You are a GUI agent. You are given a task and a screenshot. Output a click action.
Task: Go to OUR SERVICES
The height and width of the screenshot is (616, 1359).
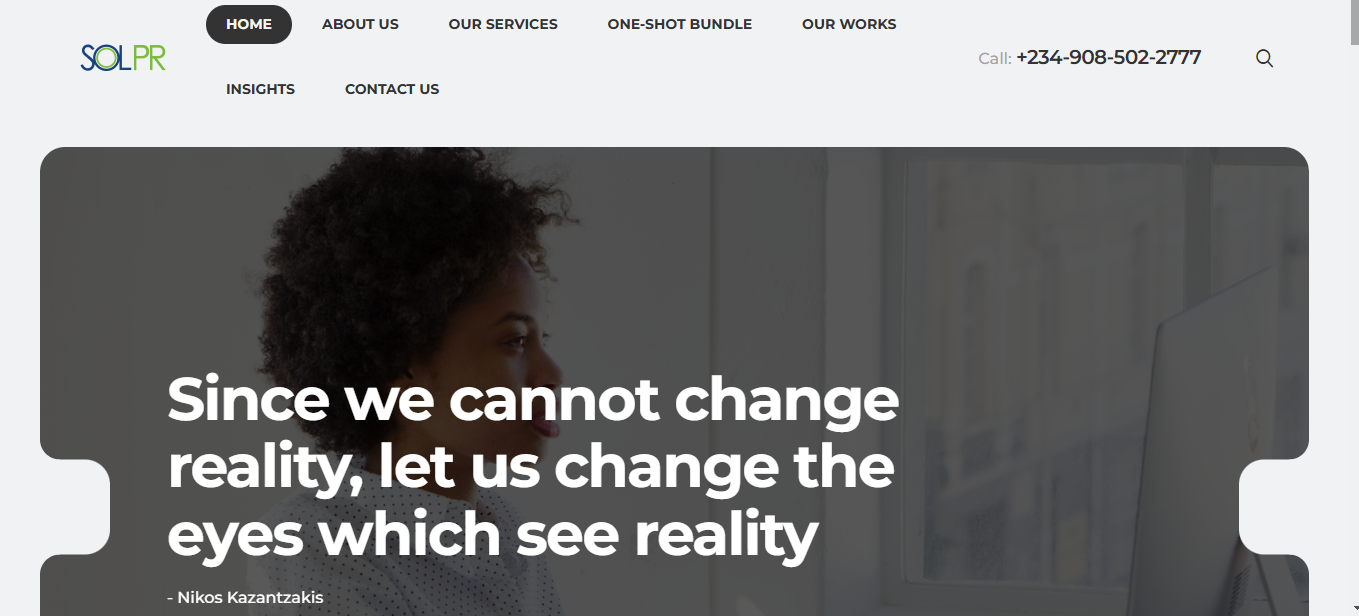click(503, 24)
